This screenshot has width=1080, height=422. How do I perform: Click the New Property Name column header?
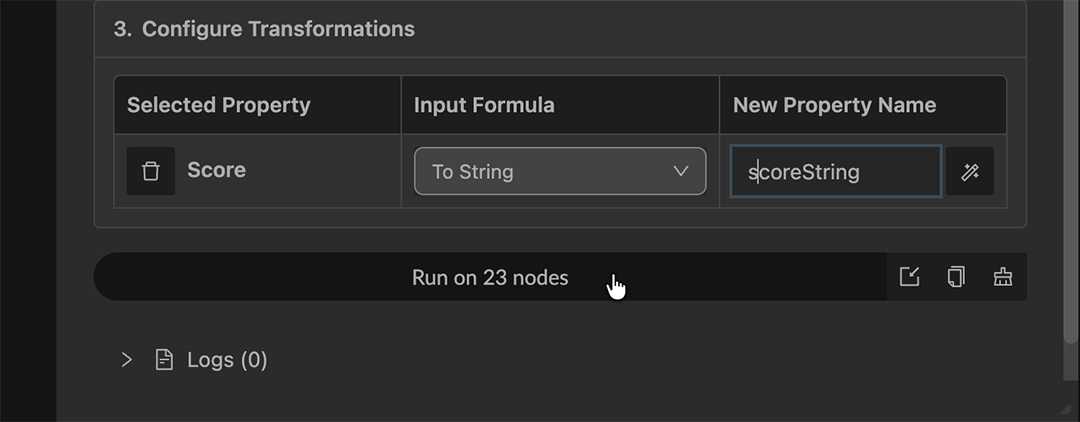(834, 105)
